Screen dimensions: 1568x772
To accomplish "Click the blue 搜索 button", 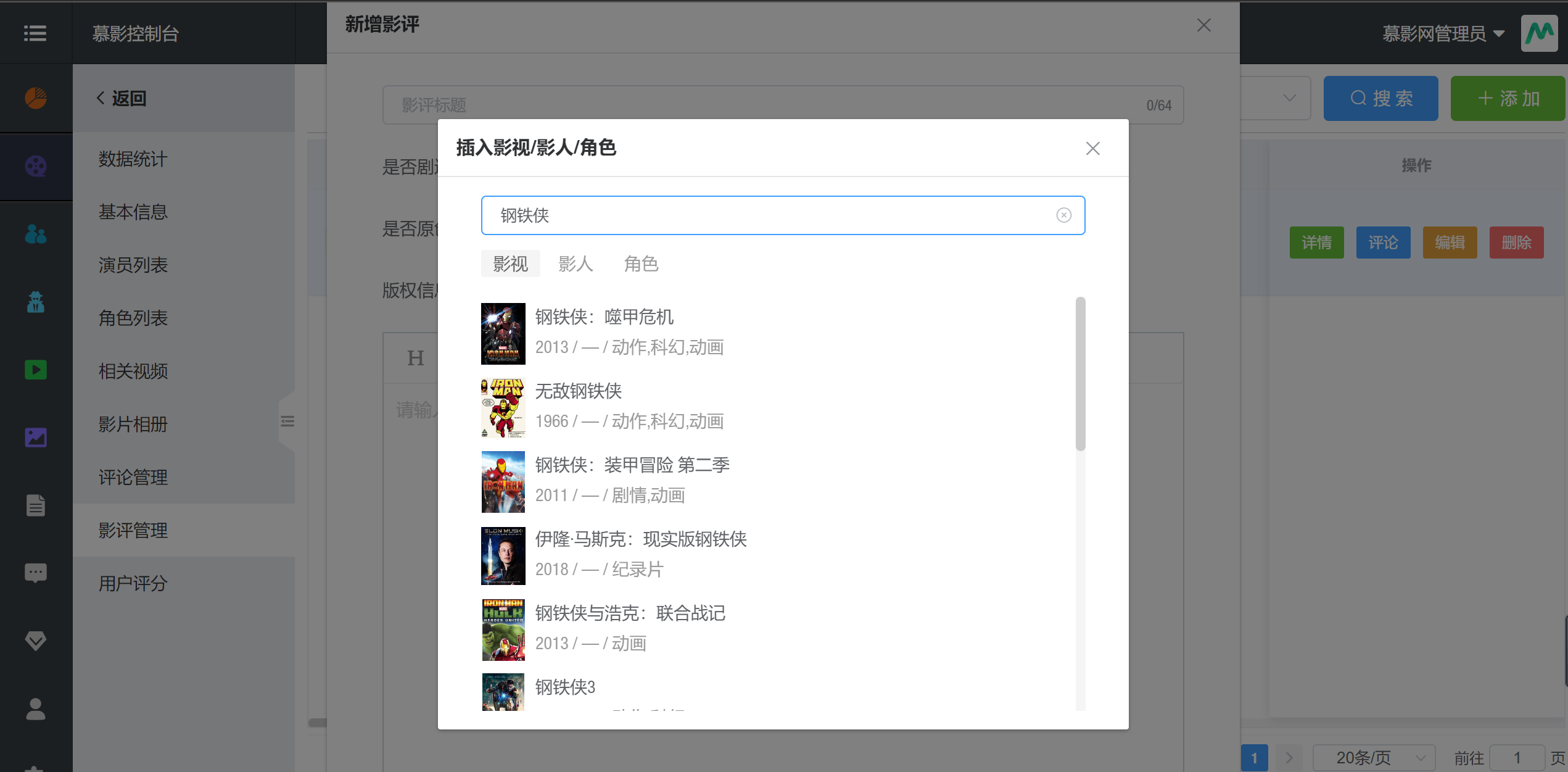I will (x=1380, y=98).
